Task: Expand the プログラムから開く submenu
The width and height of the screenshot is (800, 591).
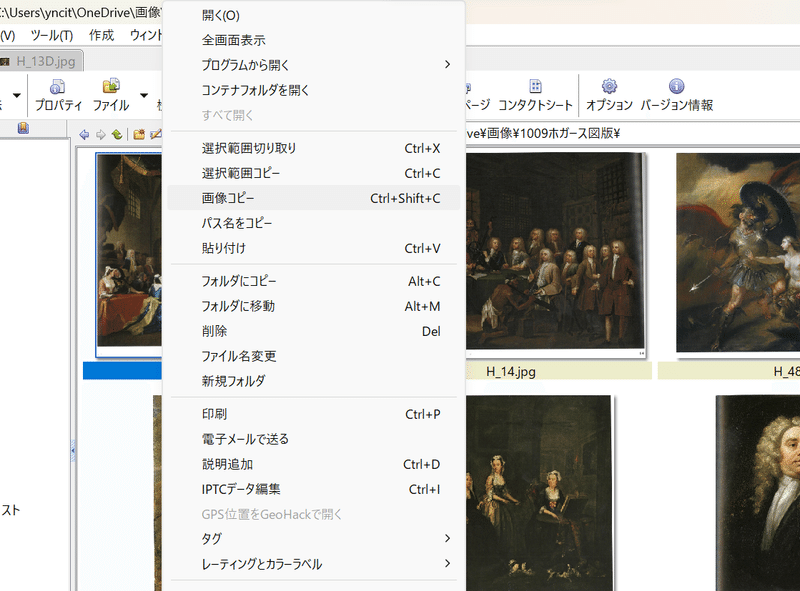Action: [x=314, y=65]
